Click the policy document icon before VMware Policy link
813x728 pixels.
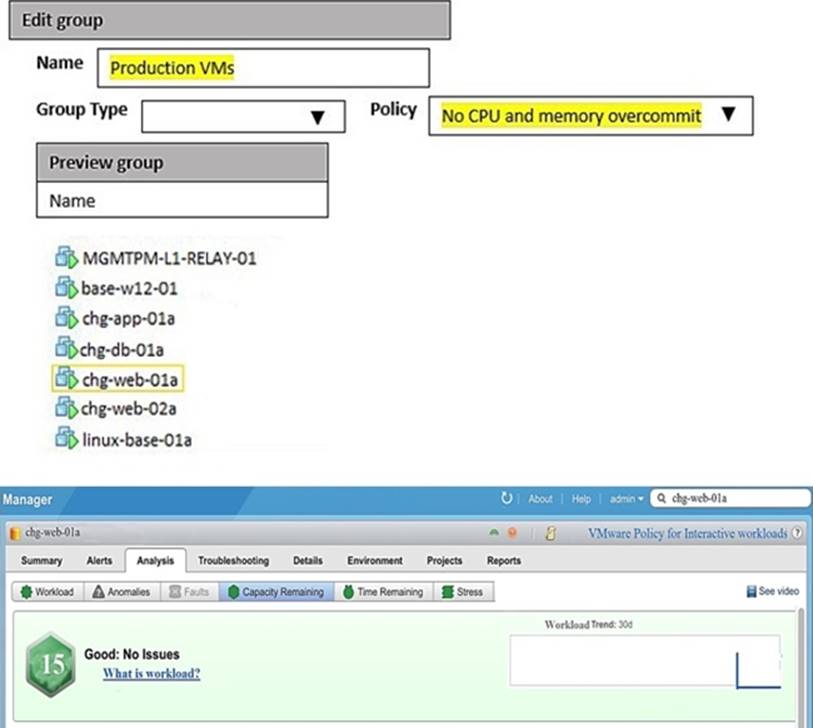(x=550, y=533)
